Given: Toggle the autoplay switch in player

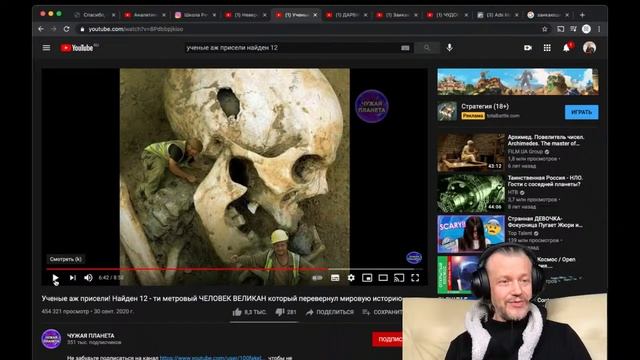Looking at the screenshot, I should 318,278.
